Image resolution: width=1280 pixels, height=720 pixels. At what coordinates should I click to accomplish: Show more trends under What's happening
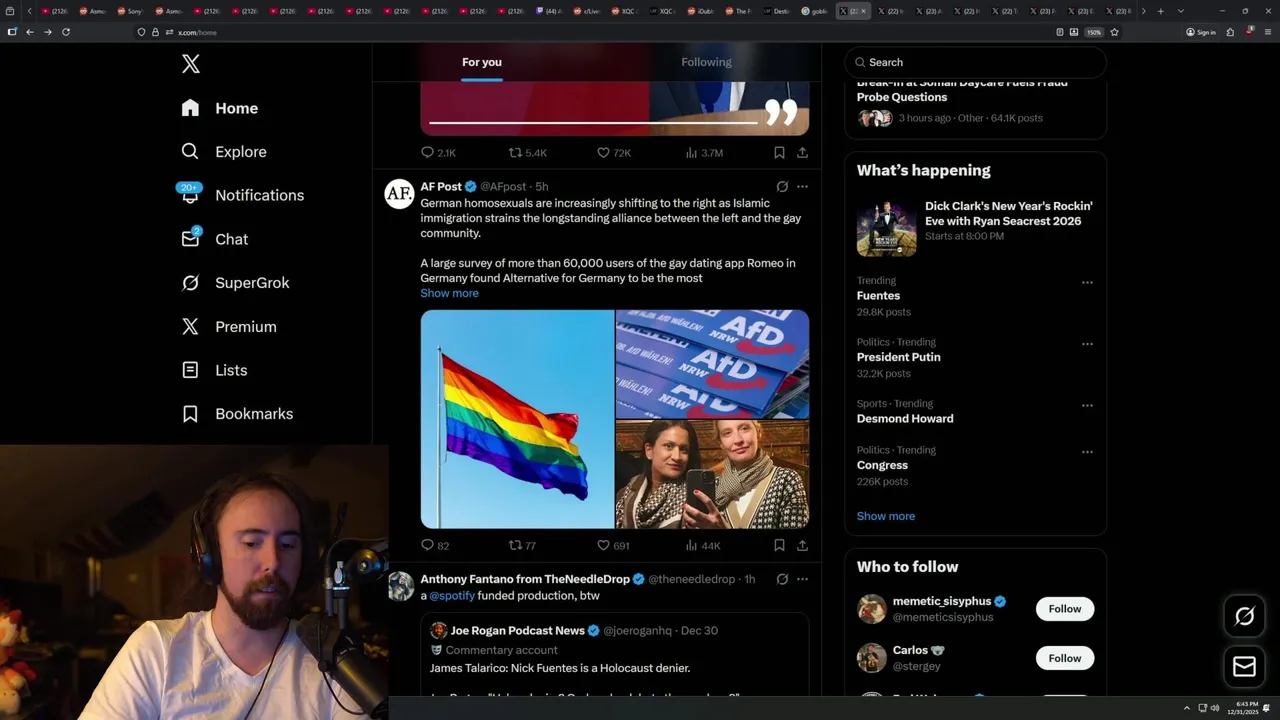point(885,516)
